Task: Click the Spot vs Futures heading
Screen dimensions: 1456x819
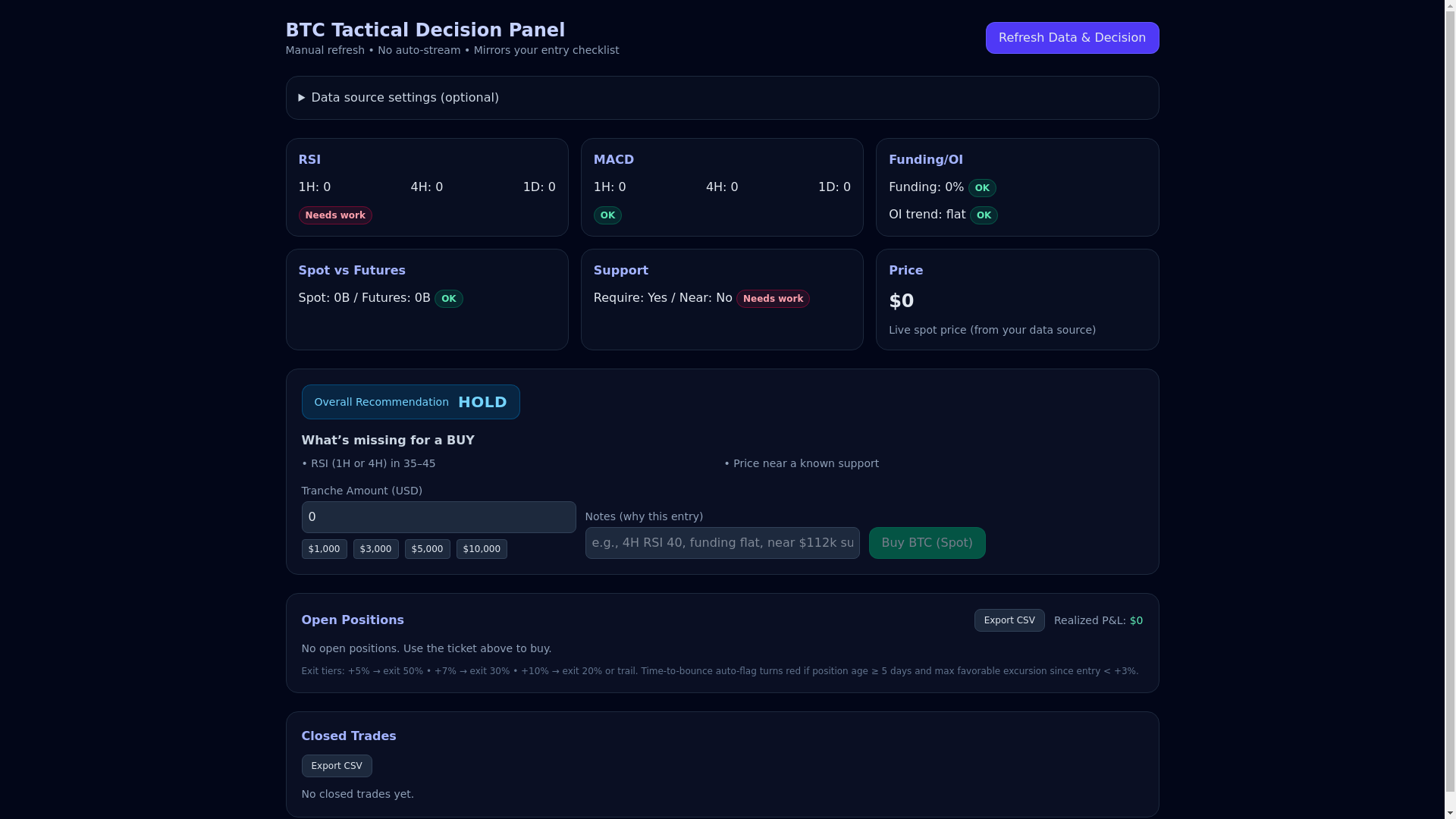Action: (x=352, y=271)
